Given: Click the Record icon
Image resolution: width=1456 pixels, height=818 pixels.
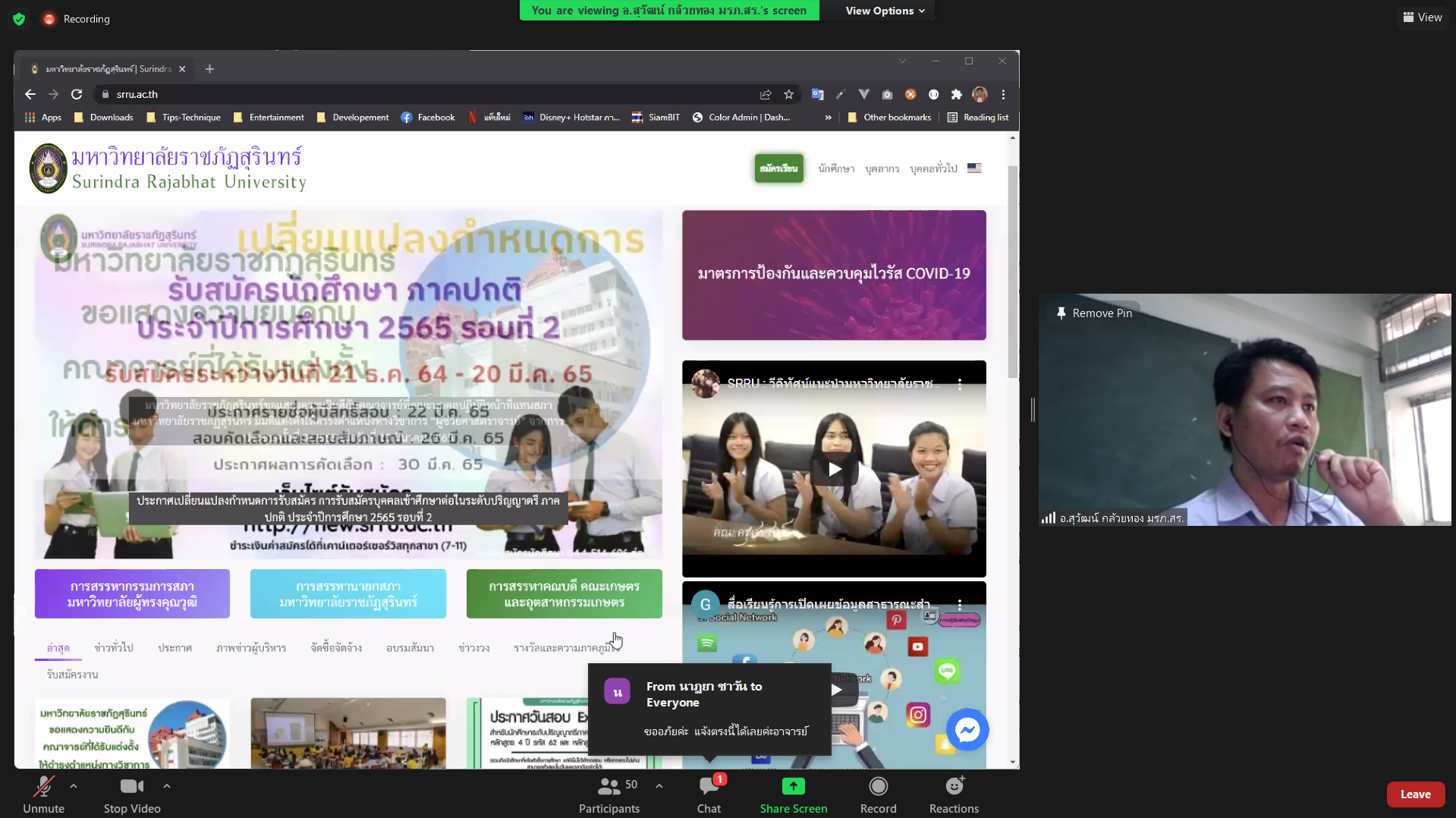Looking at the screenshot, I should [x=878, y=794].
